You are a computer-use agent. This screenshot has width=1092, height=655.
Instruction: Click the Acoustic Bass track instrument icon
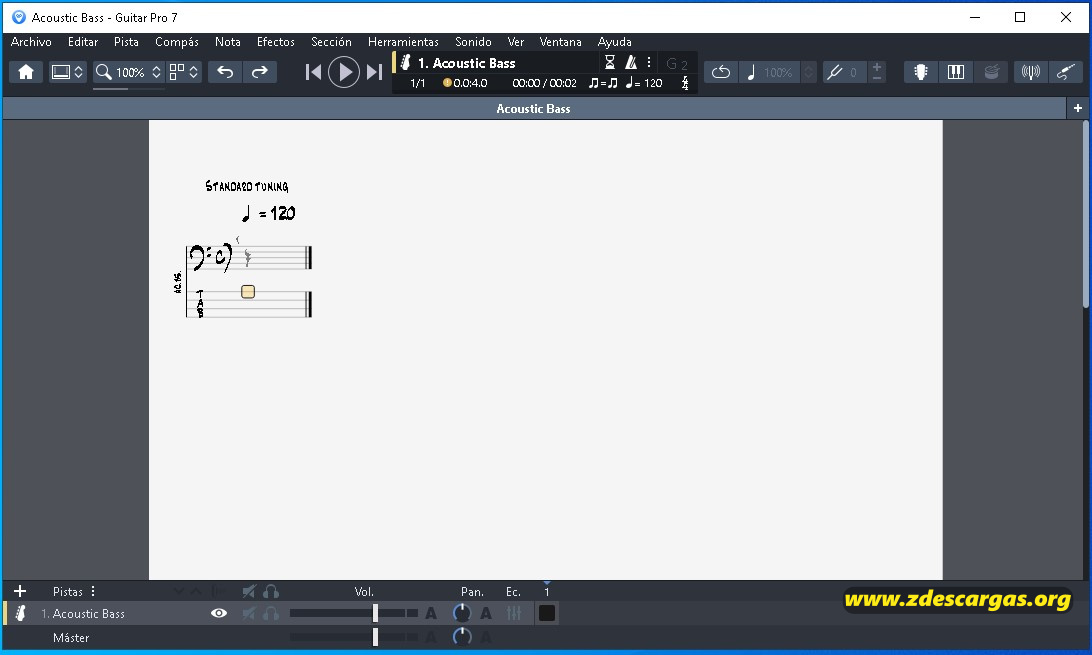[21, 613]
